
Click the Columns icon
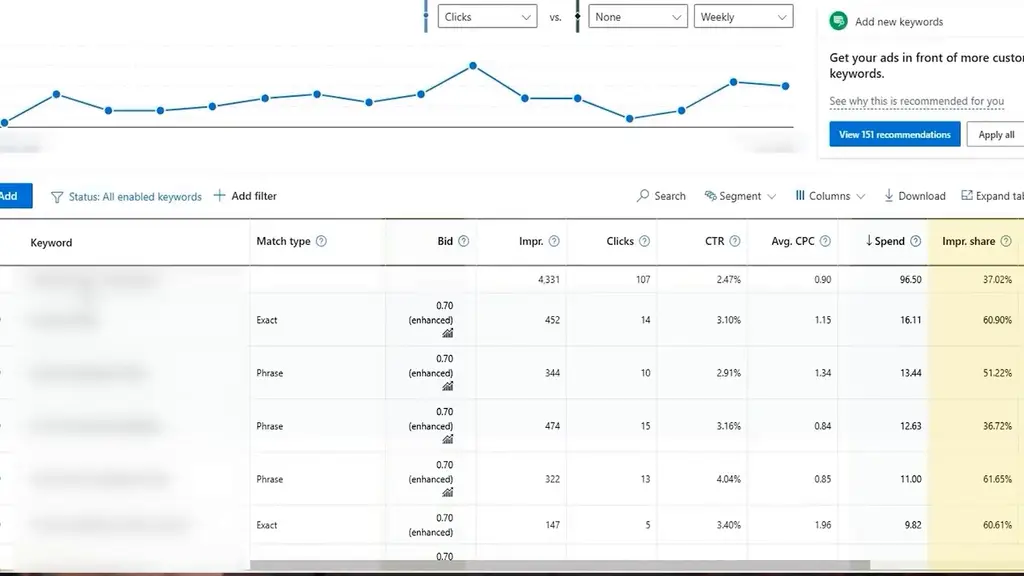[x=800, y=195]
